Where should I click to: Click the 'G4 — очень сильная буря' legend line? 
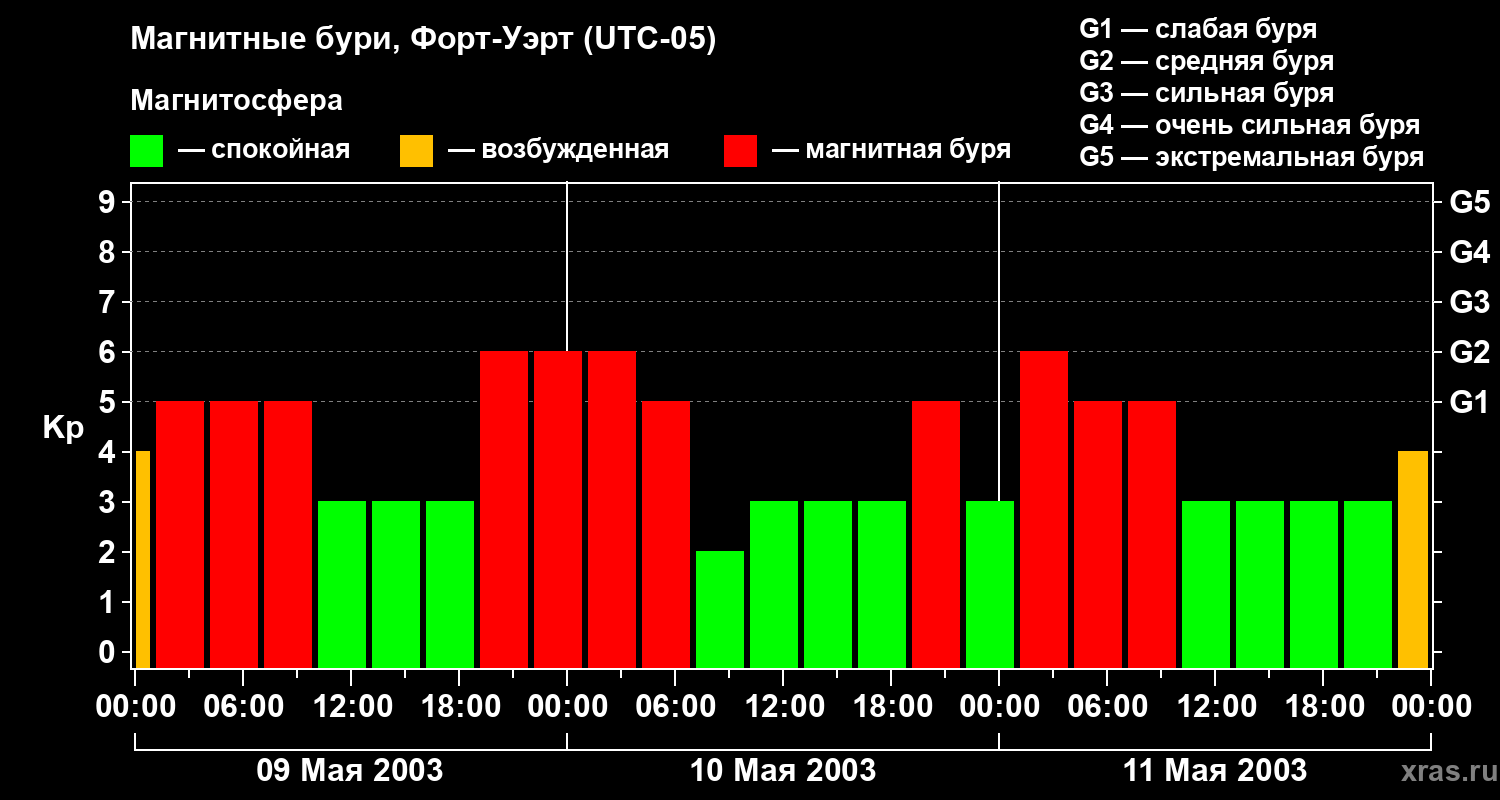[1250, 125]
